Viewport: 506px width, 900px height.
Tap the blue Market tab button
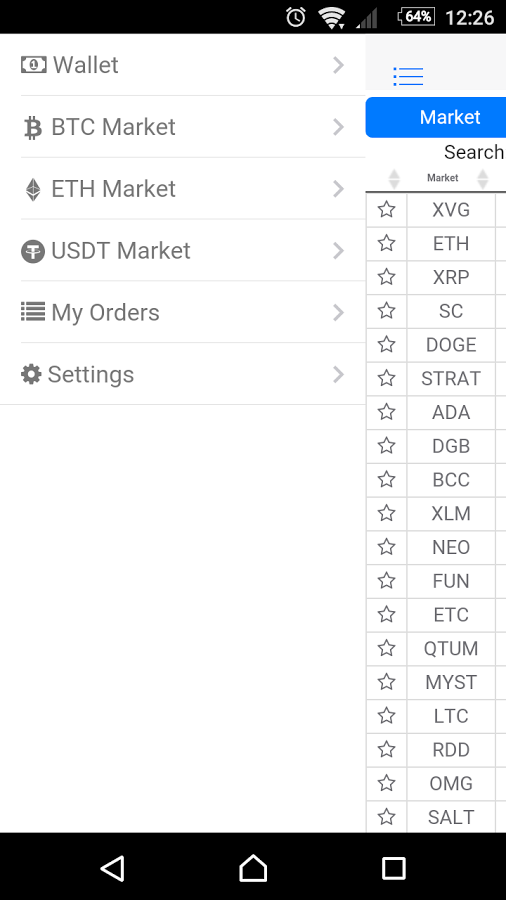click(436, 117)
